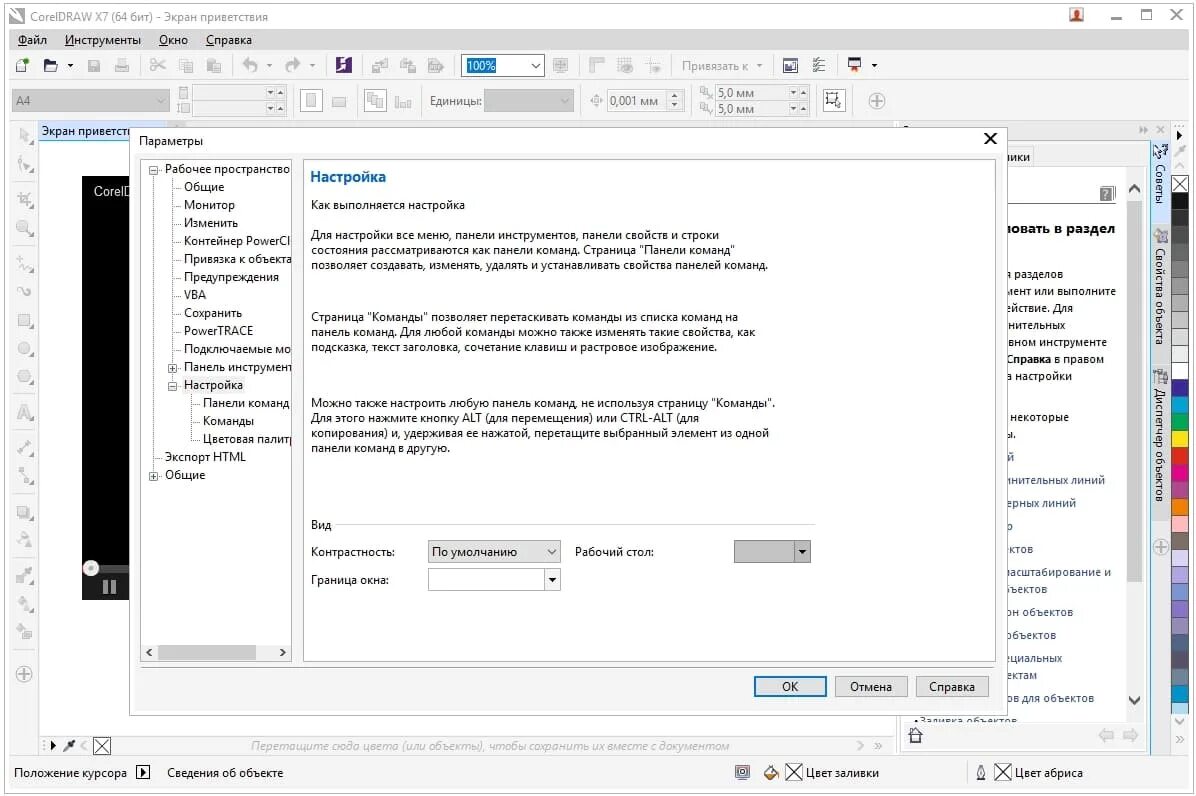This screenshot has width=1196, height=796.
Task: Open the Справка menu
Action: [228, 40]
